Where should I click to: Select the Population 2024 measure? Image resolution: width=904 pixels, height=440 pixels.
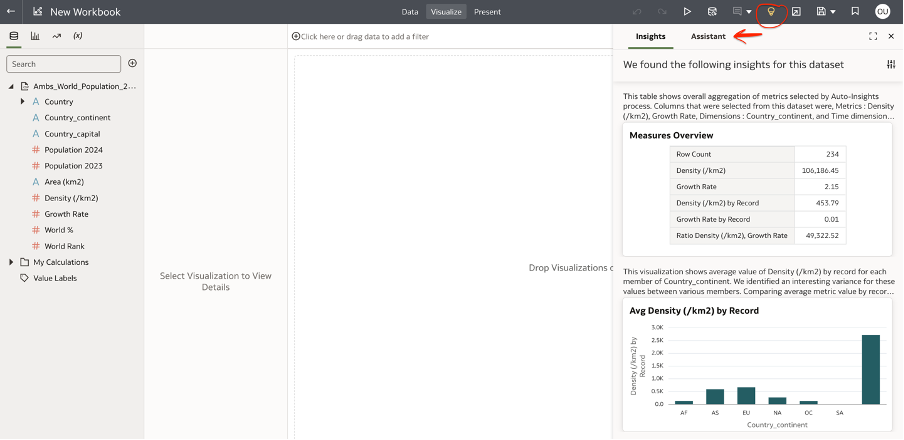click(73, 150)
